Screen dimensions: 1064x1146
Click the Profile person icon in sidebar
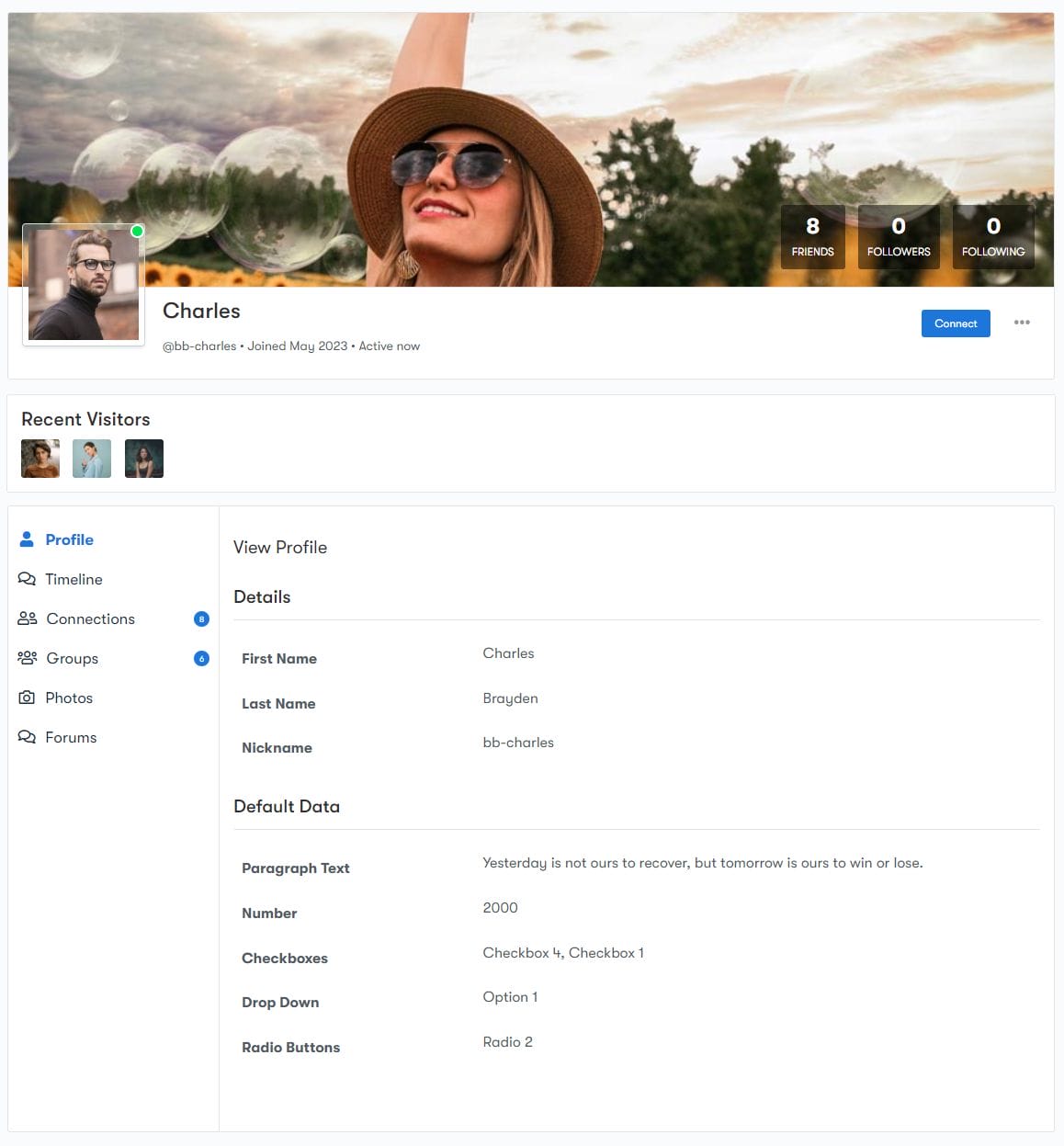27,539
